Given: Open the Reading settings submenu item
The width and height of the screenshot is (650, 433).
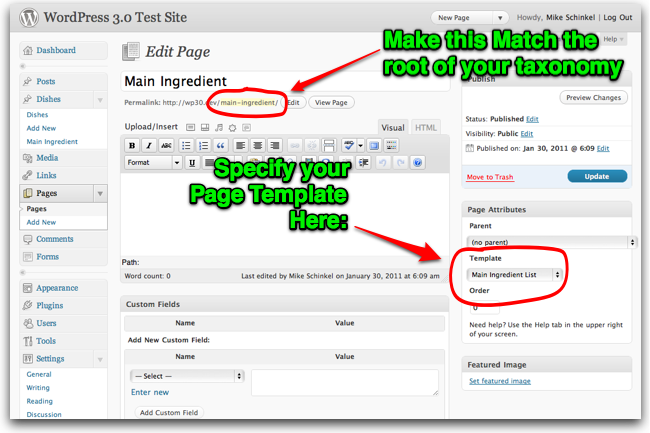Looking at the screenshot, I should point(39,401).
